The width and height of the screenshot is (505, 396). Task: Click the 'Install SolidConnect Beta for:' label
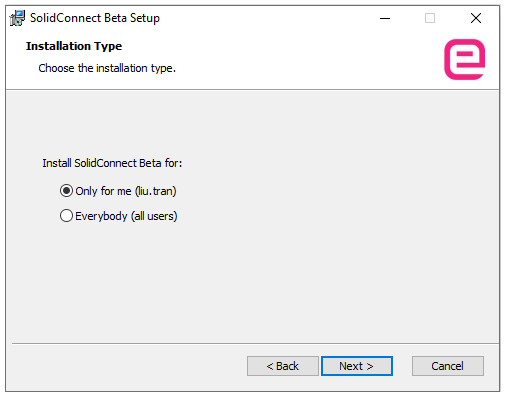112,163
